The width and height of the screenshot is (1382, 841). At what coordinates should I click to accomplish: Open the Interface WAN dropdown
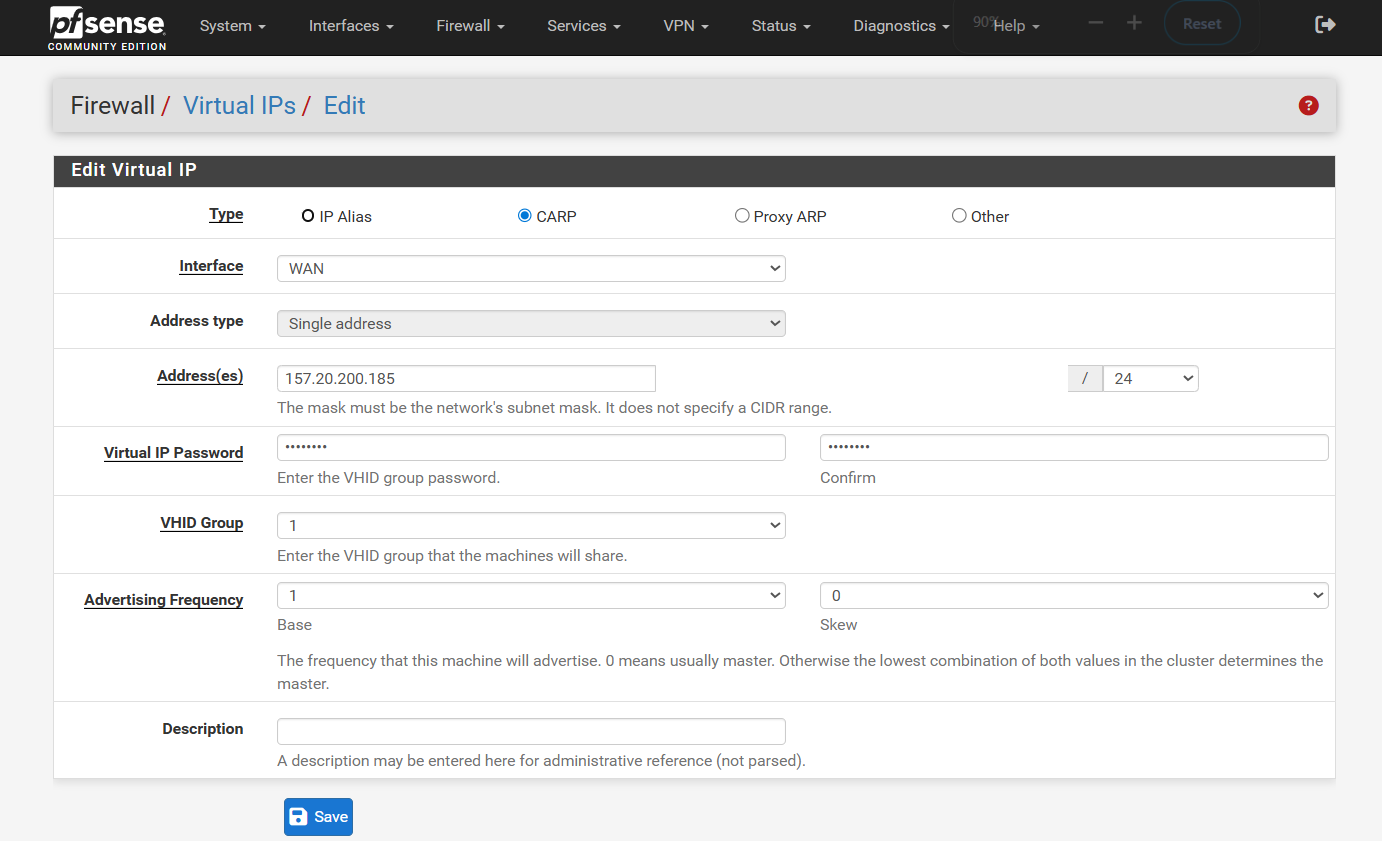click(530, 269)
